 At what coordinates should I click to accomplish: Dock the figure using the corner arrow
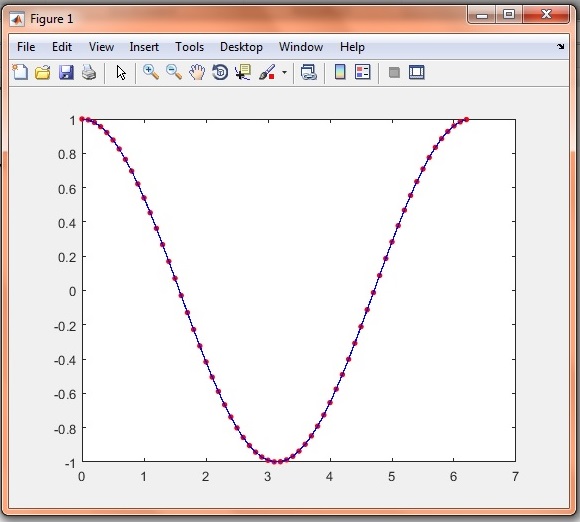click(561, 47)
